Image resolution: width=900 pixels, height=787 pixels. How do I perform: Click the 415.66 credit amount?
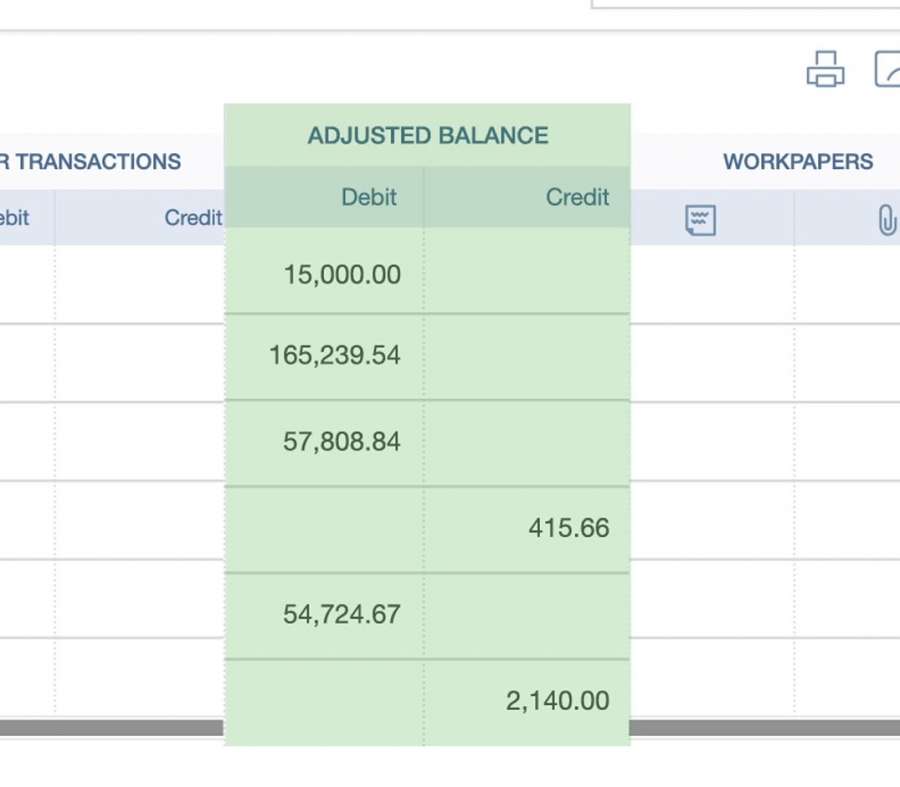pyautogui.click(x=569, y=528)
